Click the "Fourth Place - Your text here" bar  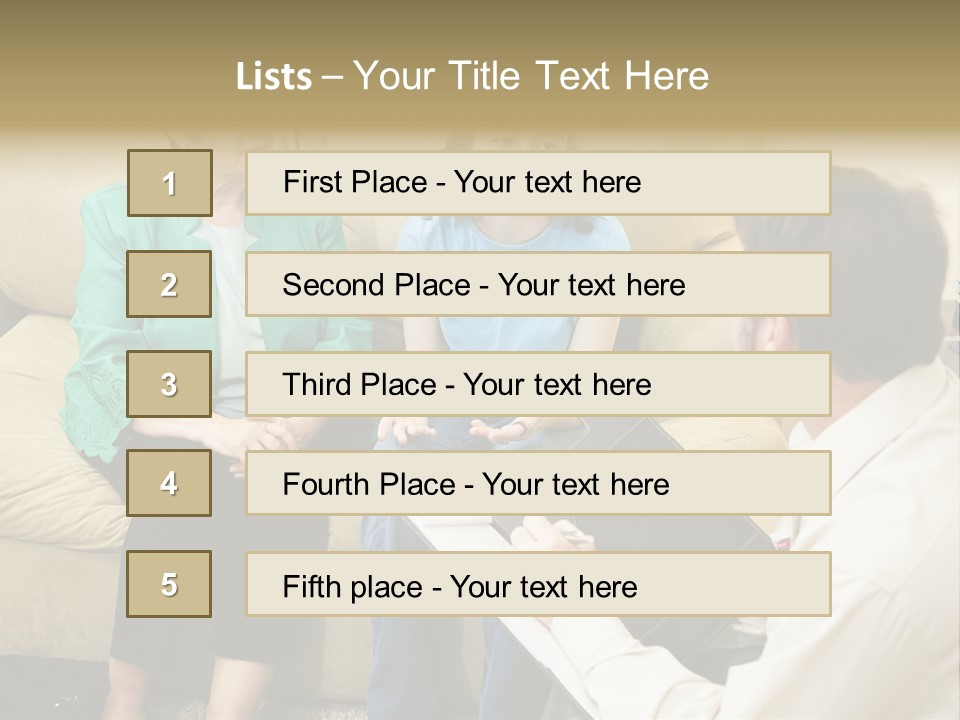(x=538, y=484)
